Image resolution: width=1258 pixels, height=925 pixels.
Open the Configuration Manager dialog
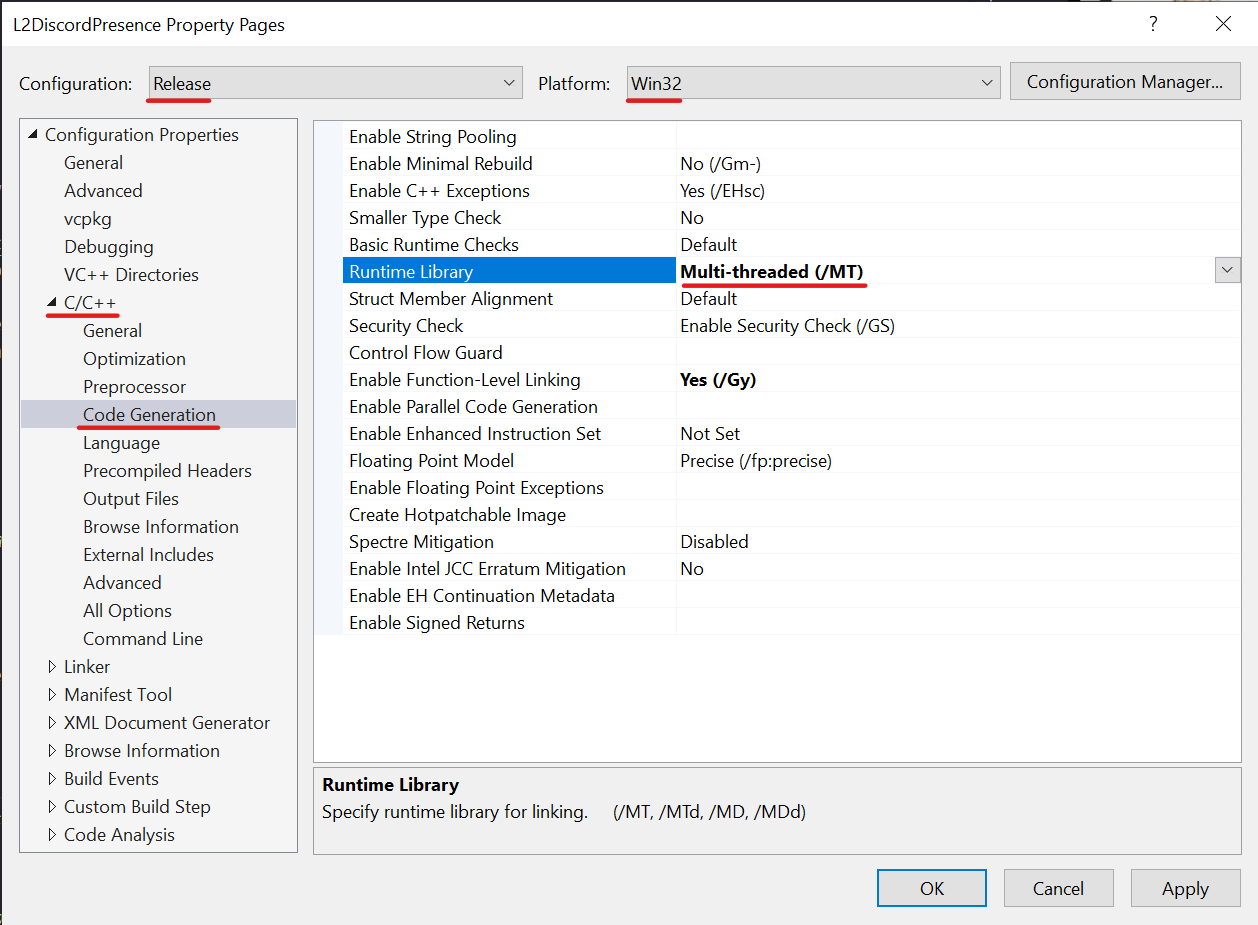click(x=1125, y=82)
